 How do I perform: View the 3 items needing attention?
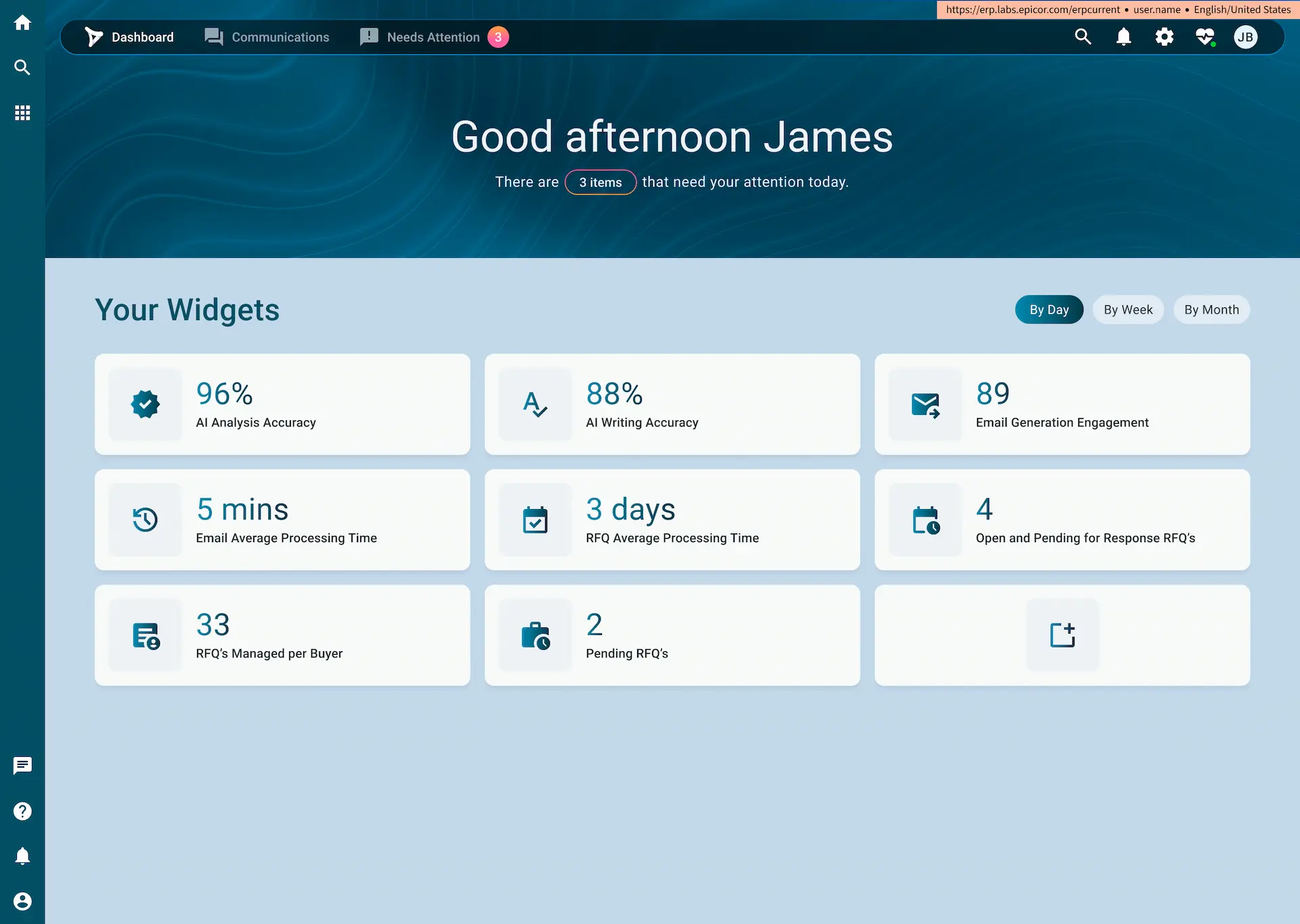[x=600, y=181]
